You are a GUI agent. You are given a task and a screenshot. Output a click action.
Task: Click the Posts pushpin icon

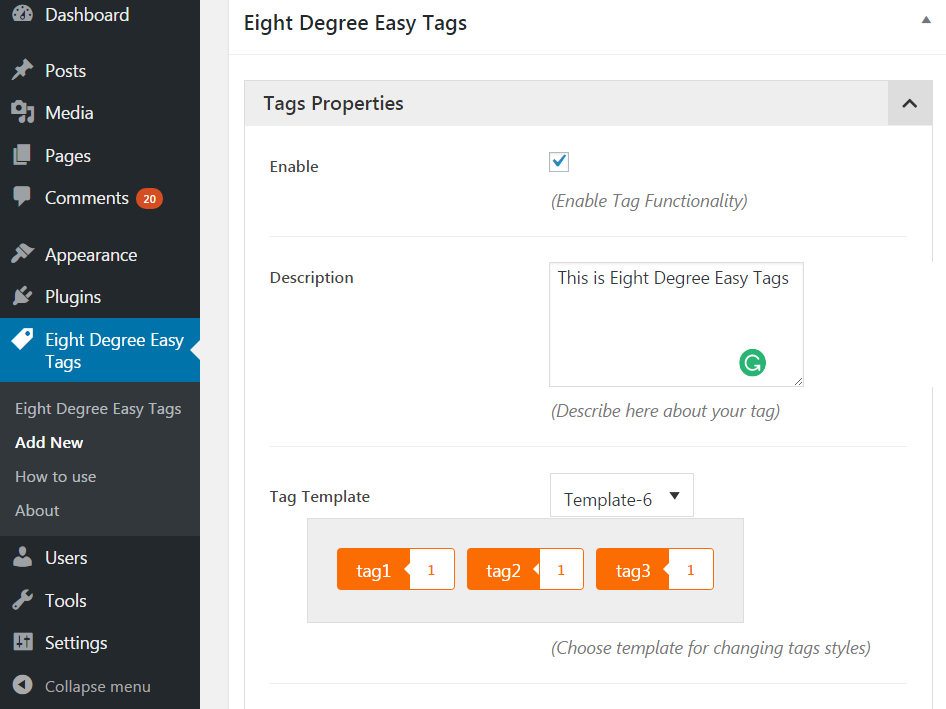click(23, 70)
